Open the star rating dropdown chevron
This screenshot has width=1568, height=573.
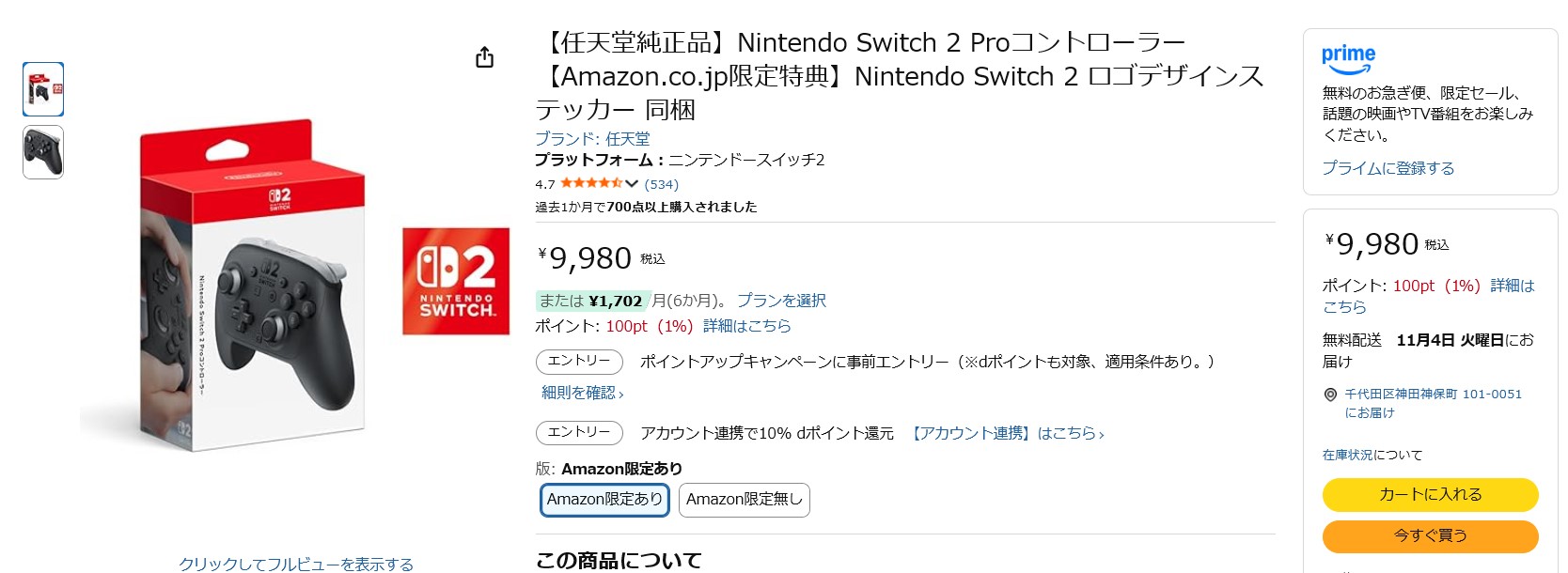[632, 184]
